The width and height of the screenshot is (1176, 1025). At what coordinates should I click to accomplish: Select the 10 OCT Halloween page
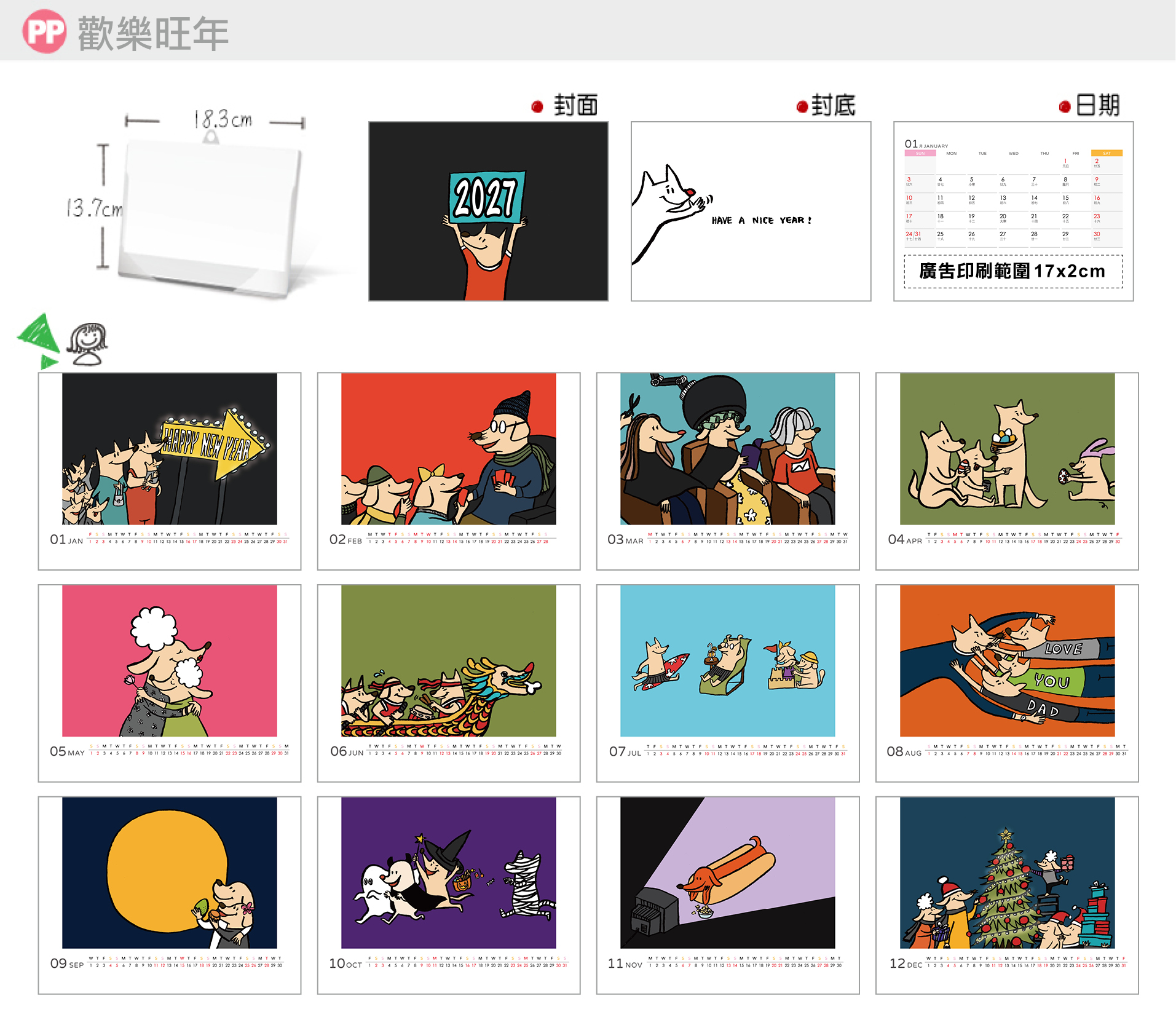pos(449,895)
